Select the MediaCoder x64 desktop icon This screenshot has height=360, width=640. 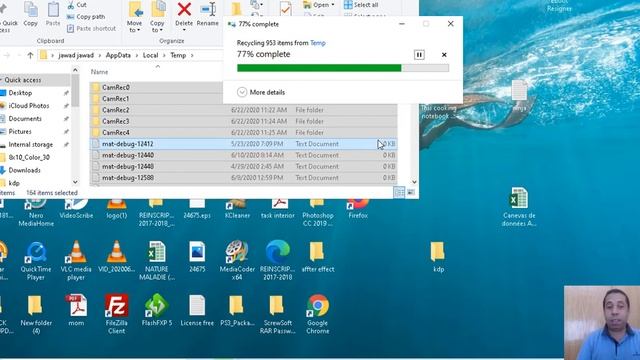[x=237, y=260]
